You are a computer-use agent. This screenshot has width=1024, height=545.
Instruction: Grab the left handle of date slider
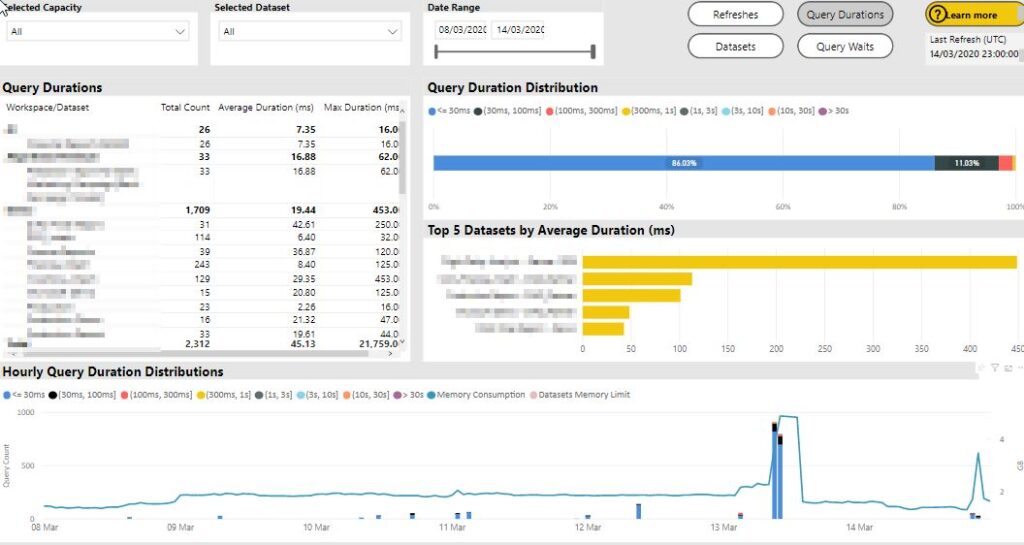click(436, 52)
